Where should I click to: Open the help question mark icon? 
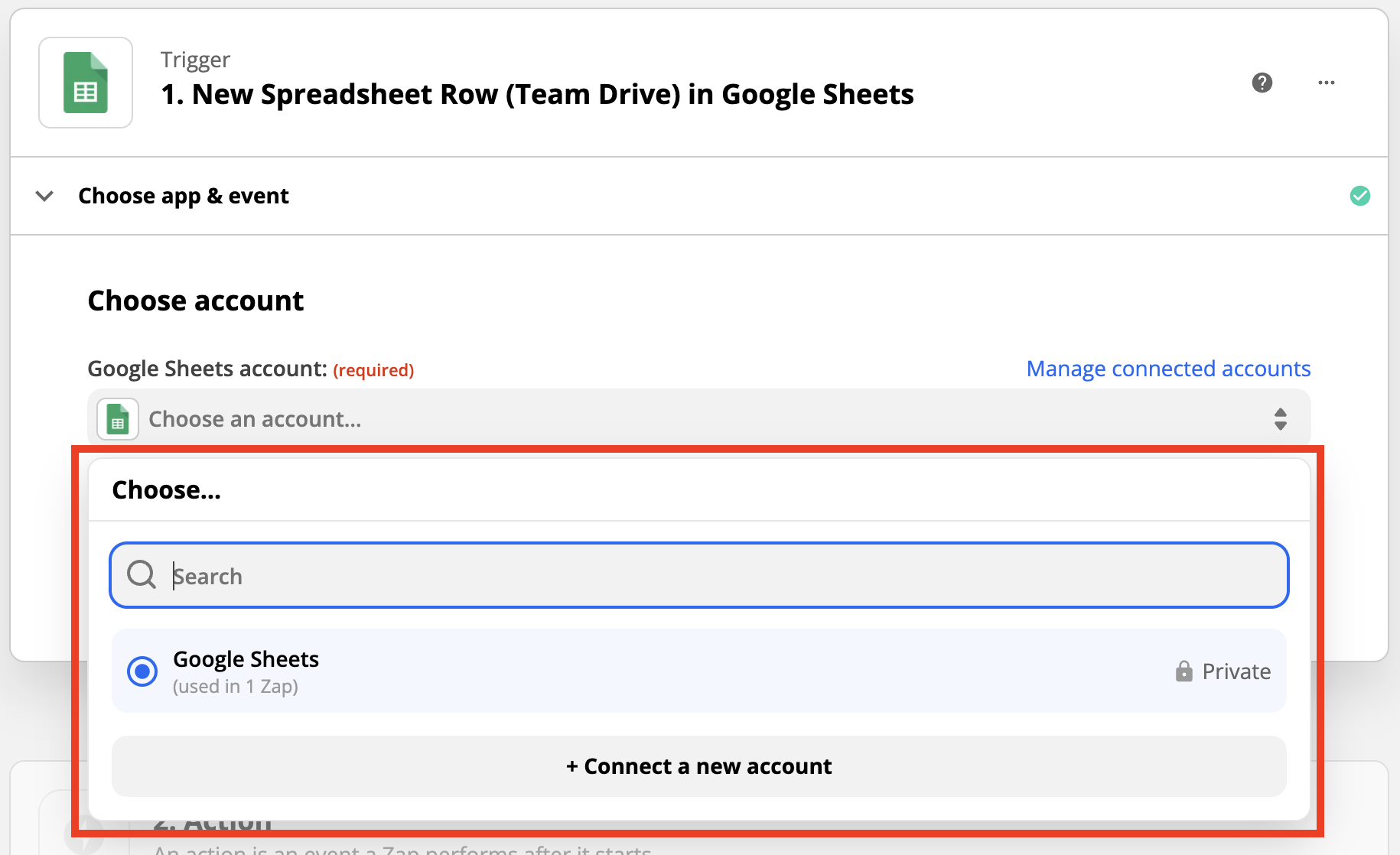click(1262, 83)
